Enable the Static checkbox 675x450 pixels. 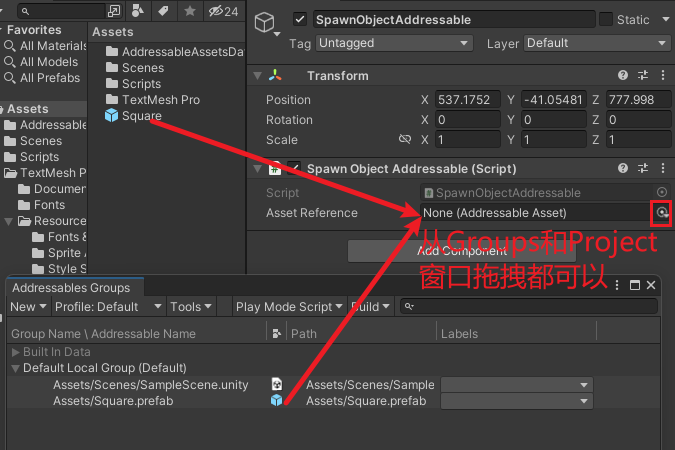(x=606, y=20)
